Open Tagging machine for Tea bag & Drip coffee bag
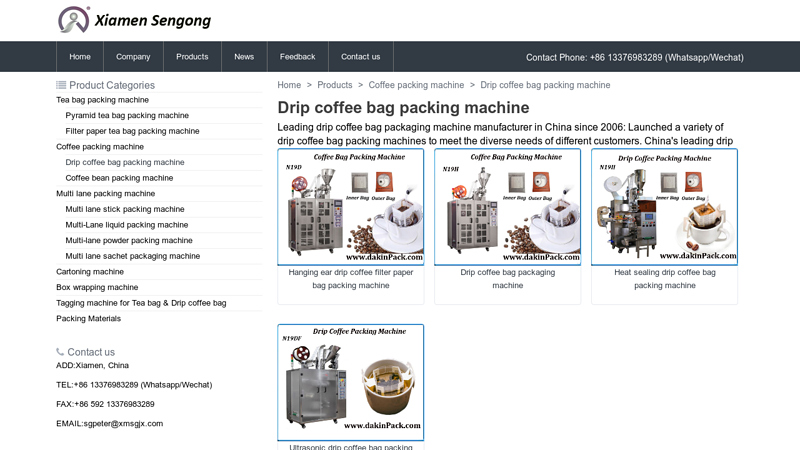 pos(141,303)
